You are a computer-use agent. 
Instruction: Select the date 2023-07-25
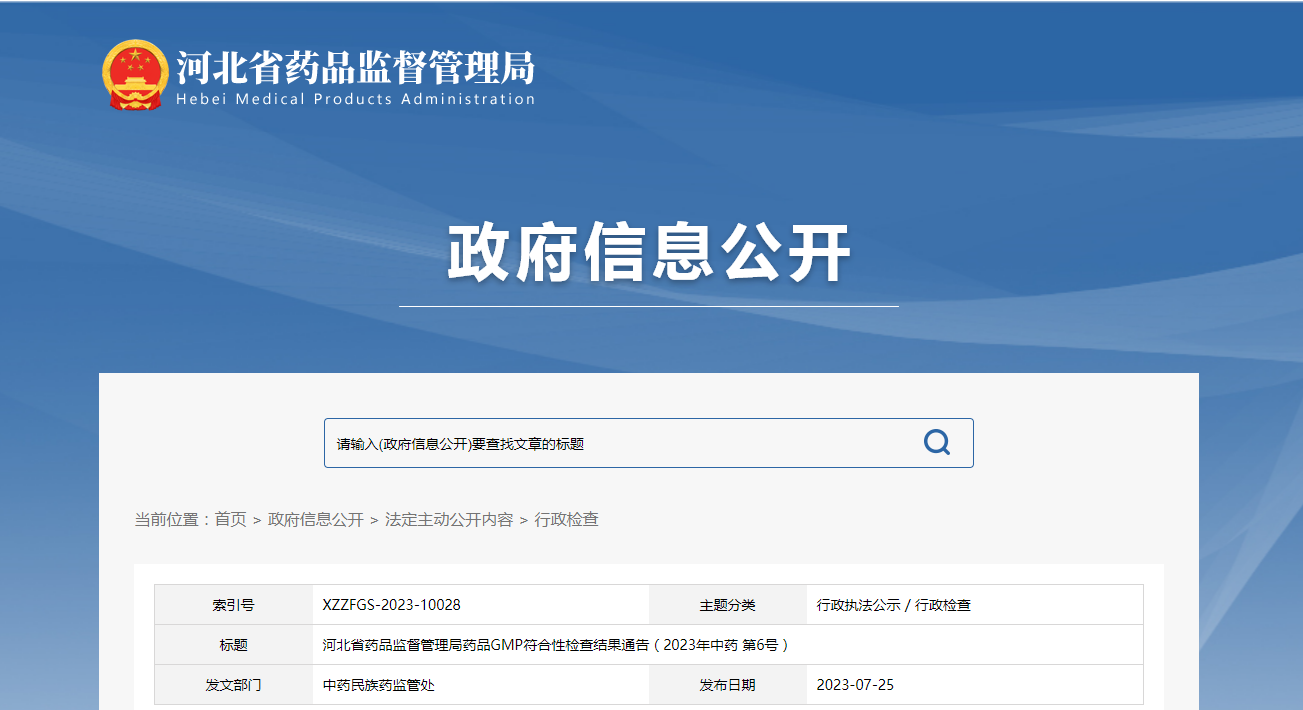855,685
